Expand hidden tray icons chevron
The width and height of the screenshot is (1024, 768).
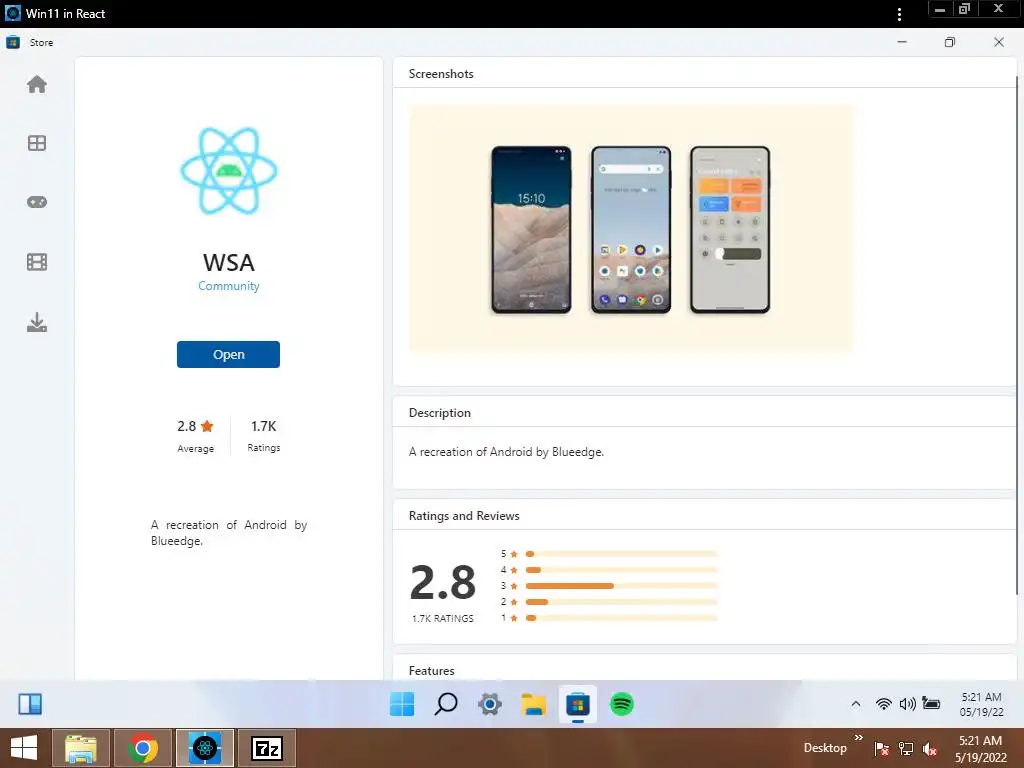856,703
